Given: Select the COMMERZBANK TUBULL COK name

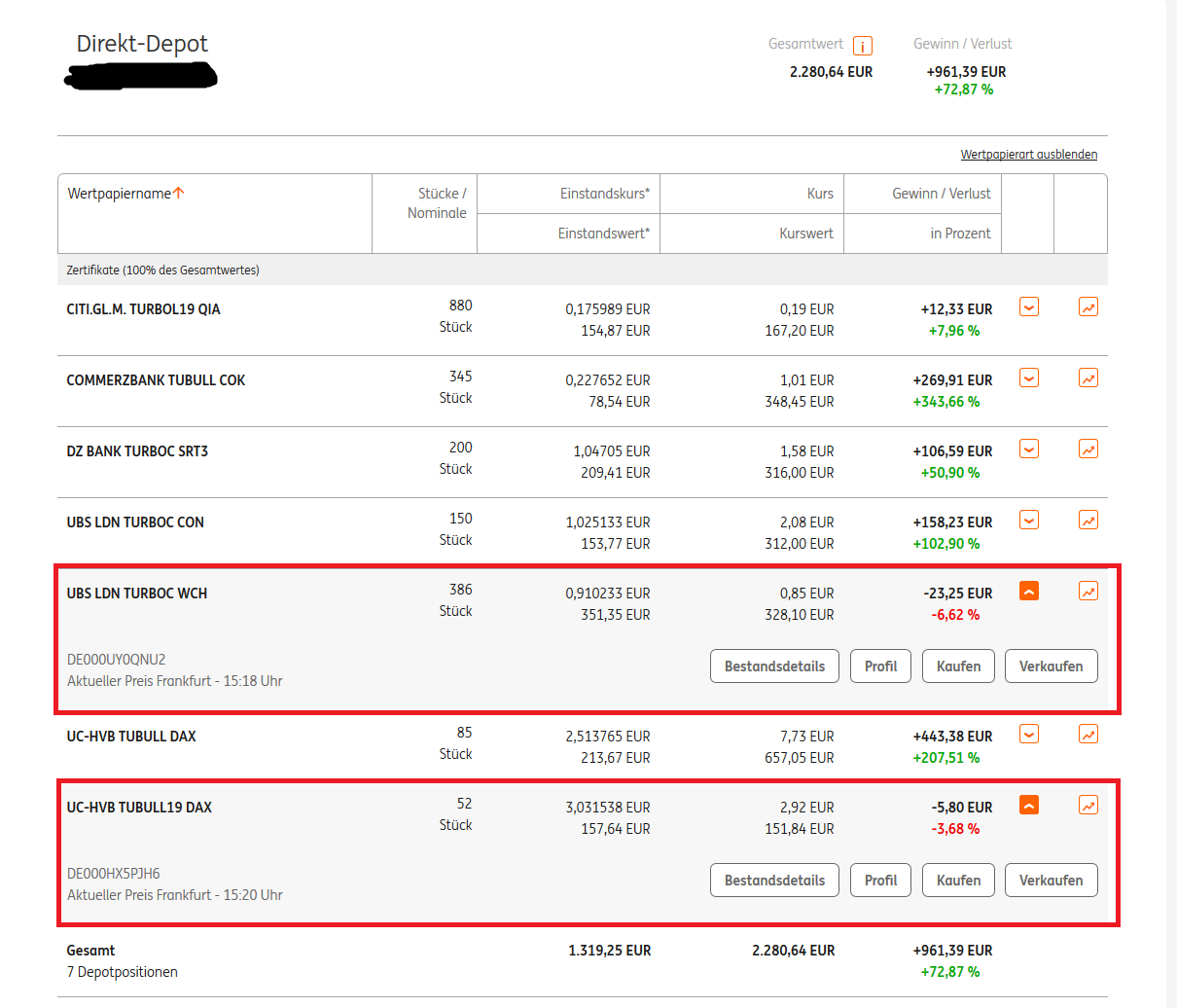Looking at the screenshot, I should 156,380.
